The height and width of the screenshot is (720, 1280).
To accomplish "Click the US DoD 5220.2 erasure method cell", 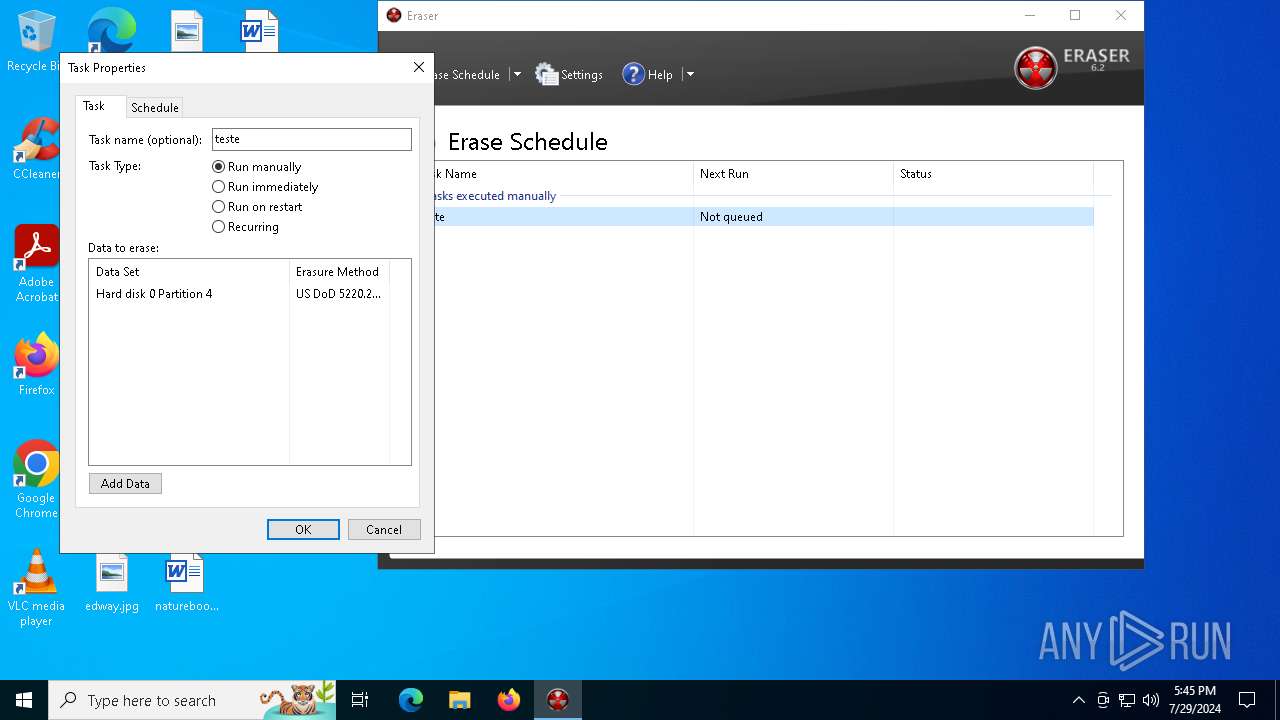I will [338, 294].
